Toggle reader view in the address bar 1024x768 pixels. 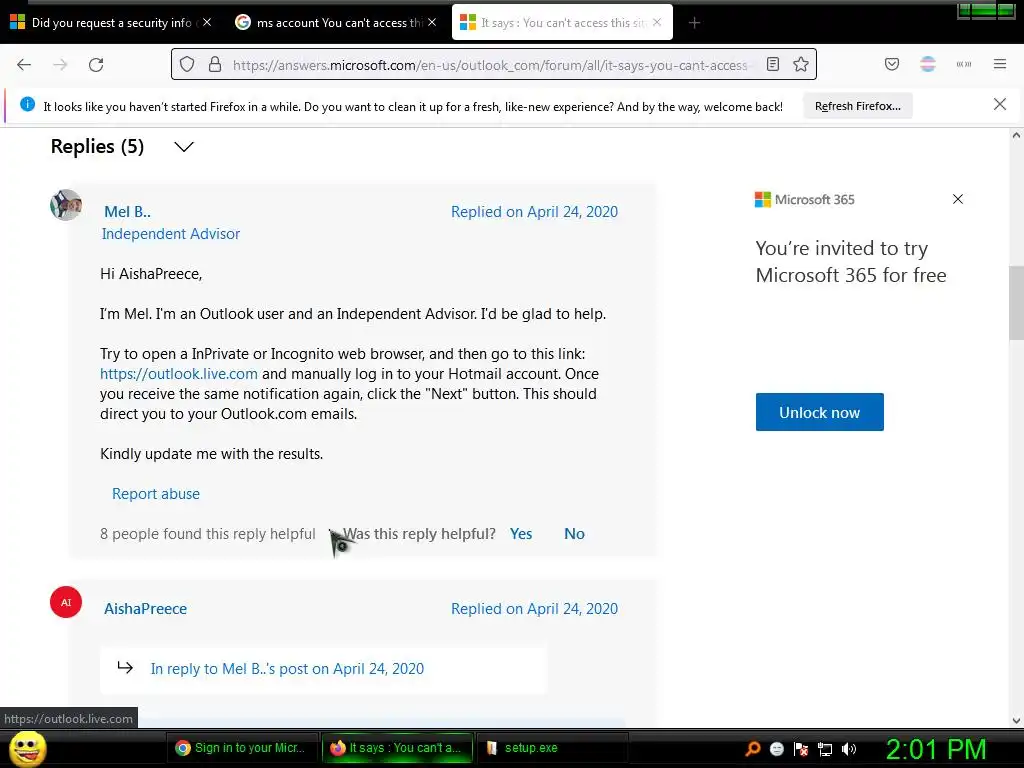click(x=773, y=64)
